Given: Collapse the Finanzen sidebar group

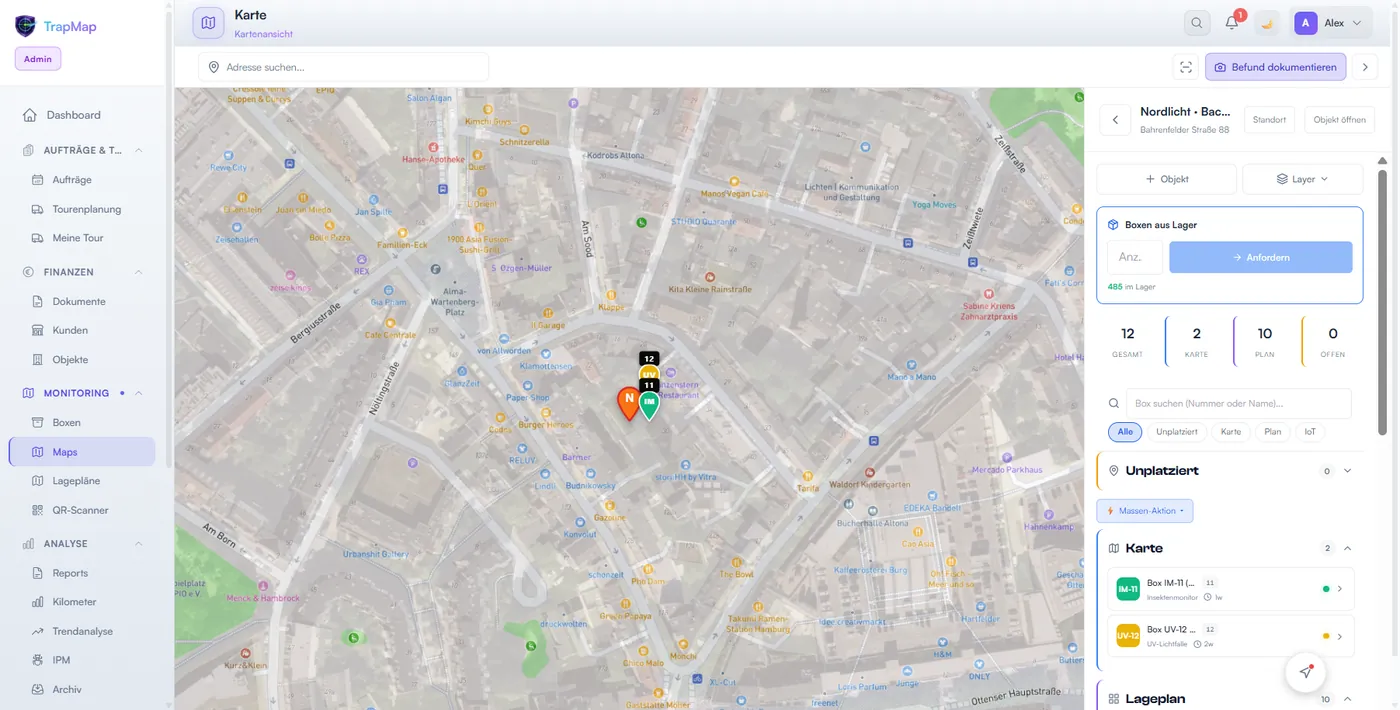Looking at the screenshot, I should coord(138,272).
